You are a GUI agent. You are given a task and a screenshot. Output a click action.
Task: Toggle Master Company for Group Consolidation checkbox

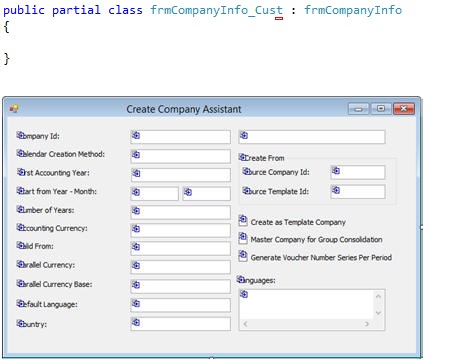point(243,238)
